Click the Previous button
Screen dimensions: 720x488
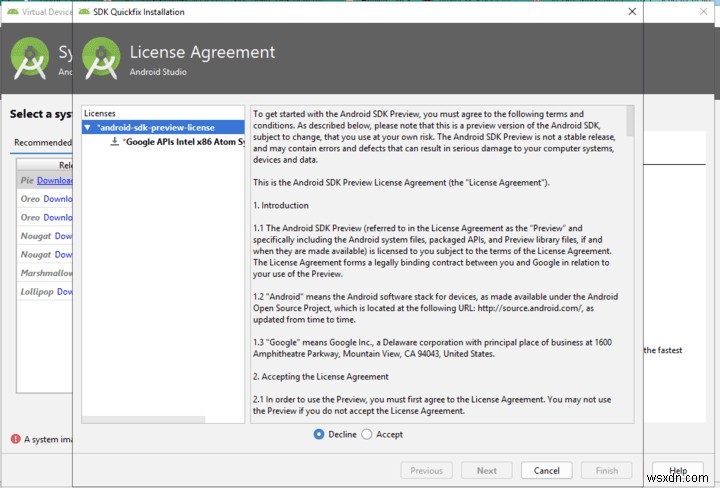427,471
